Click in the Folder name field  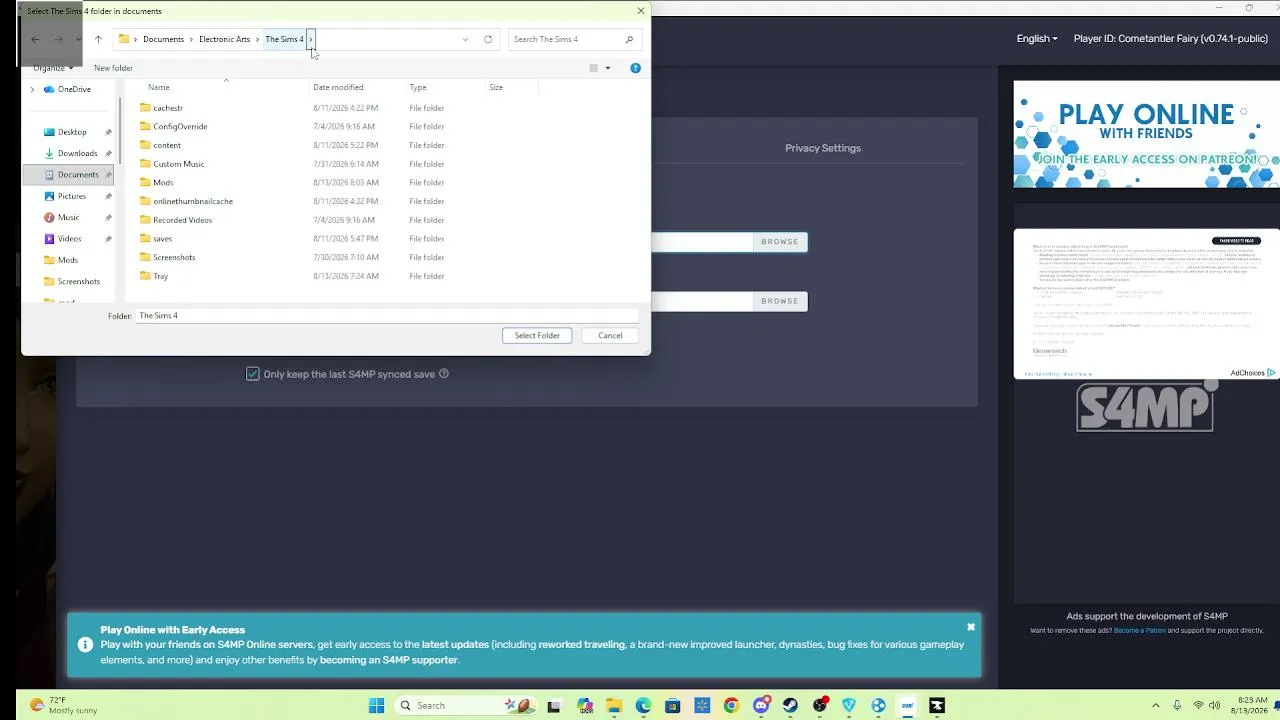click(387, 316)
